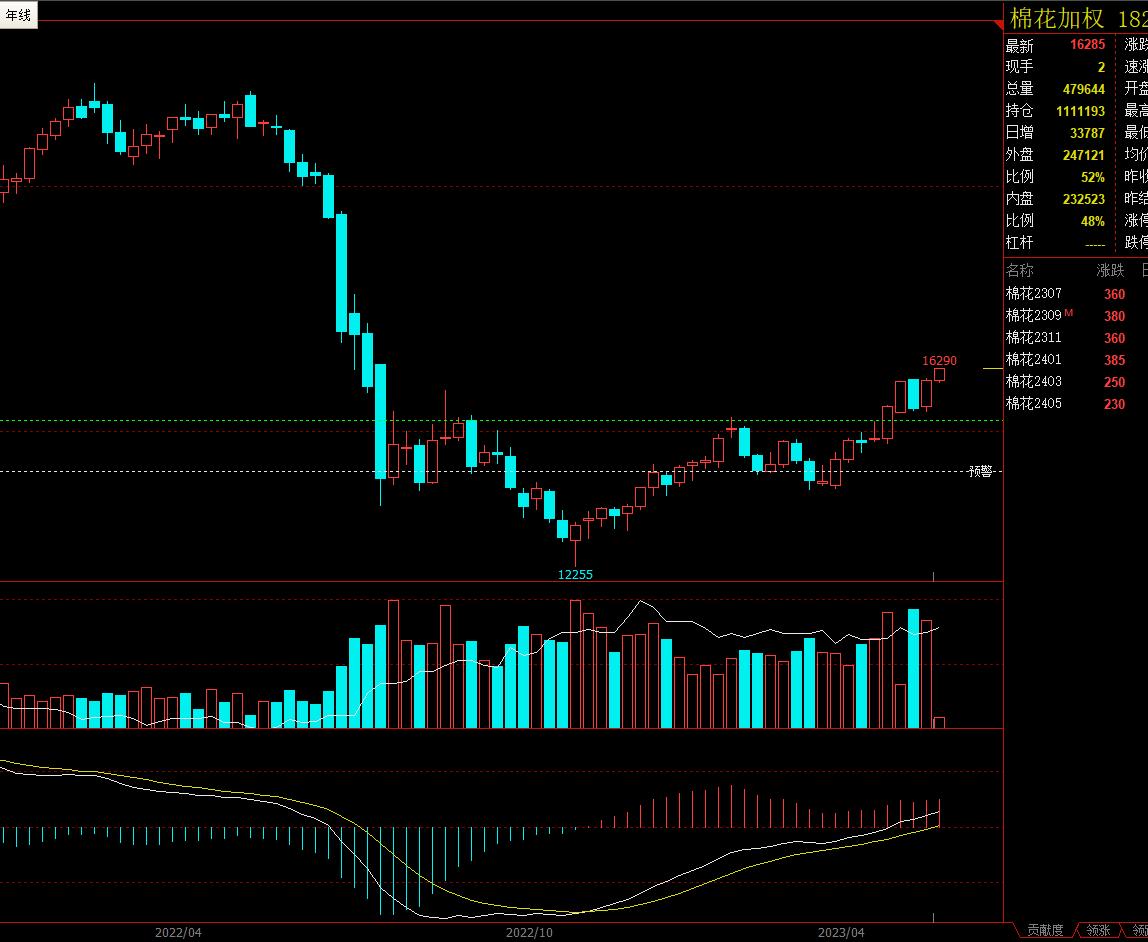1148x942 pixels.
Task: Sort by the 涨跌 column header
Action: [x=1110, y=271]
